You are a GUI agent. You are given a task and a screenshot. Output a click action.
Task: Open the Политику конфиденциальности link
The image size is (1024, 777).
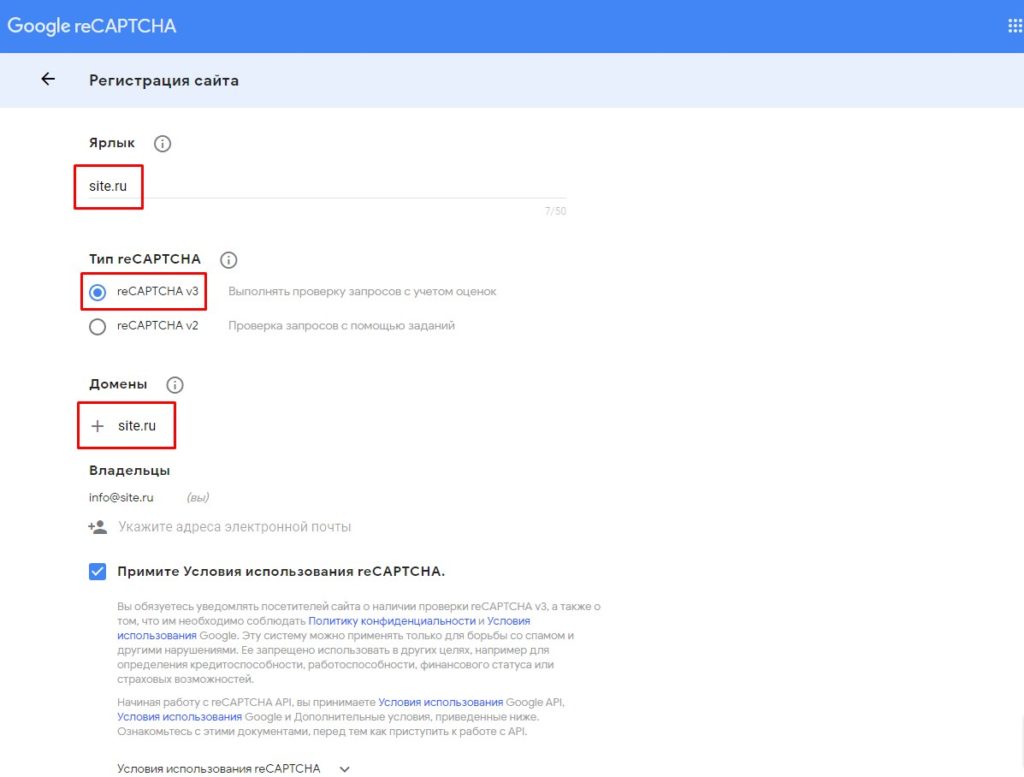point(391,621)
